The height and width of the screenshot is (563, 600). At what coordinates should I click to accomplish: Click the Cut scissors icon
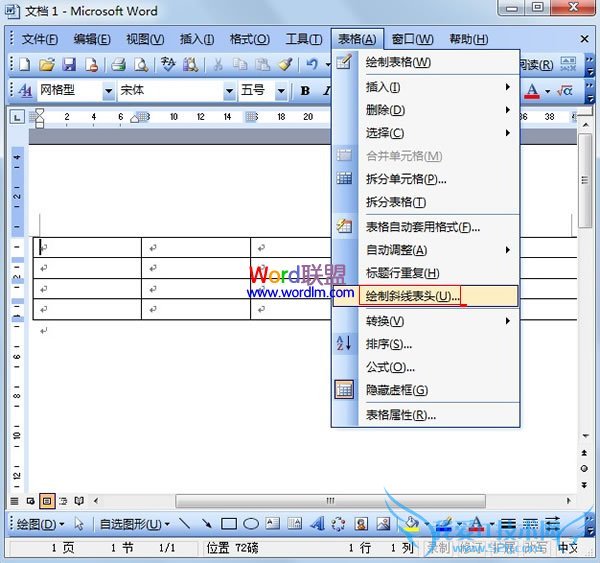coord(218,64)
